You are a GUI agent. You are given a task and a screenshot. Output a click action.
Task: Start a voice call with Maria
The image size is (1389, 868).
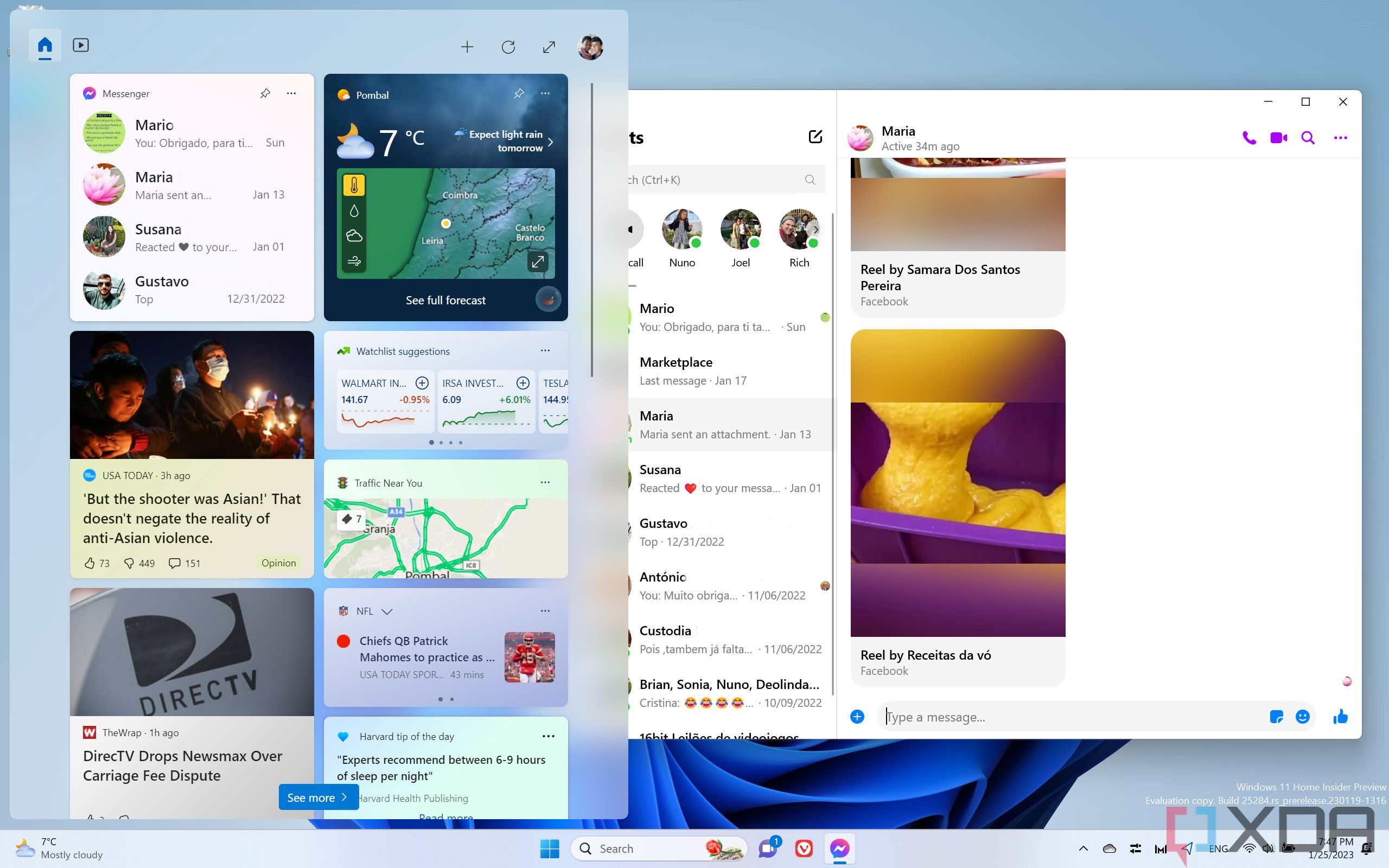[1250, 138]
